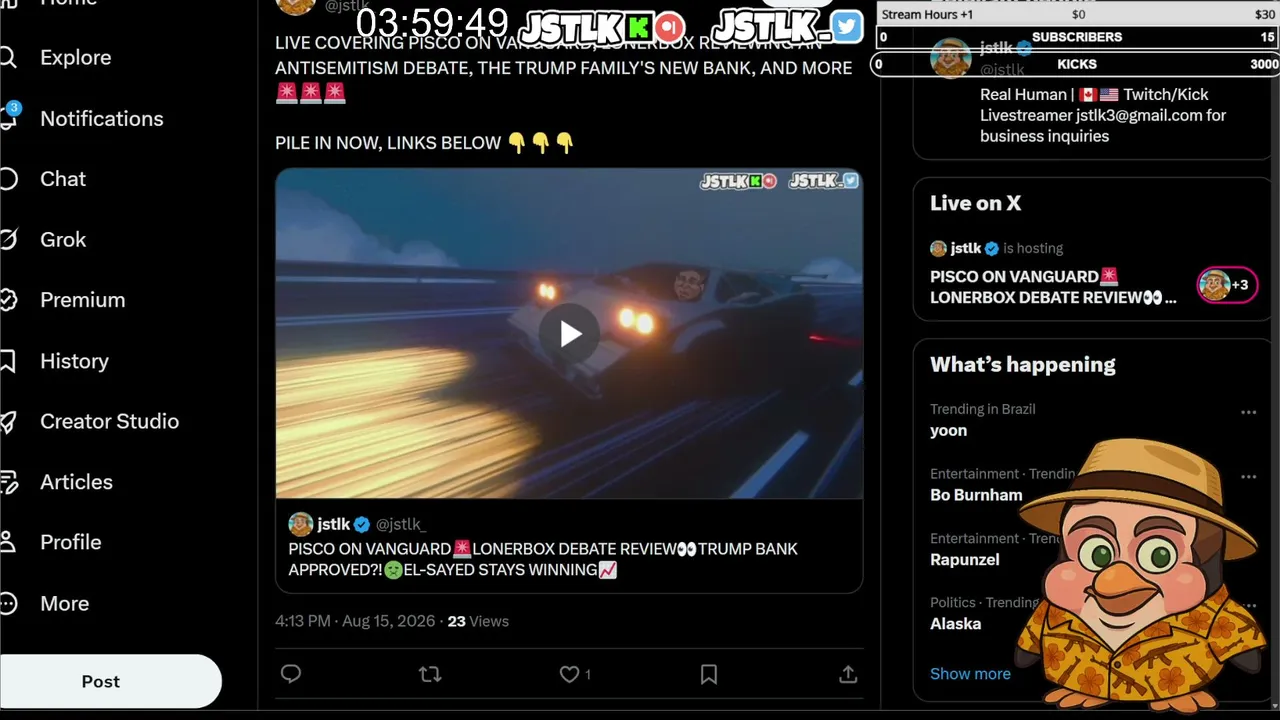Image resolution: width=1280 pixels, height=720 pixels.
Task: Click Show more under What's happening
Action: 970,674
